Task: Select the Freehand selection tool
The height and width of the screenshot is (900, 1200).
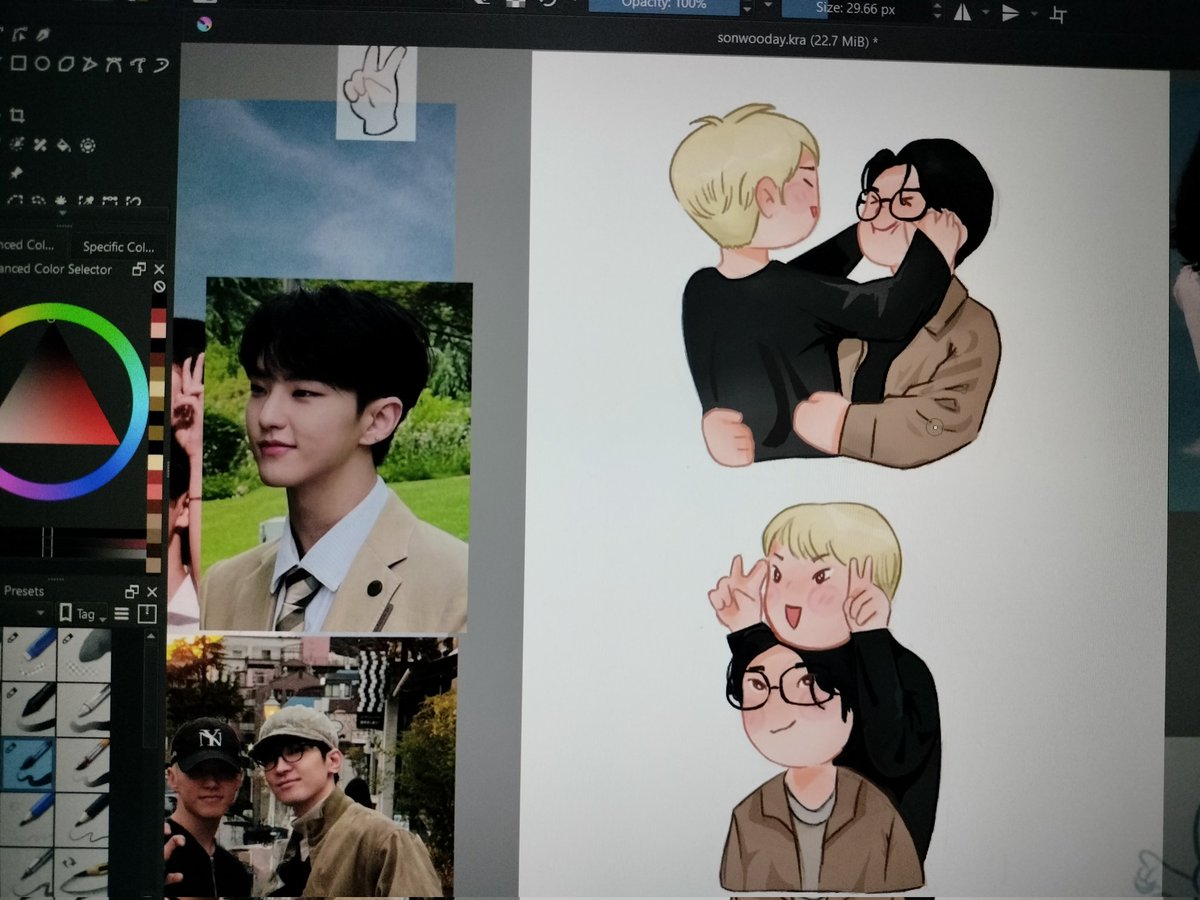Action: tap(39, 201)
